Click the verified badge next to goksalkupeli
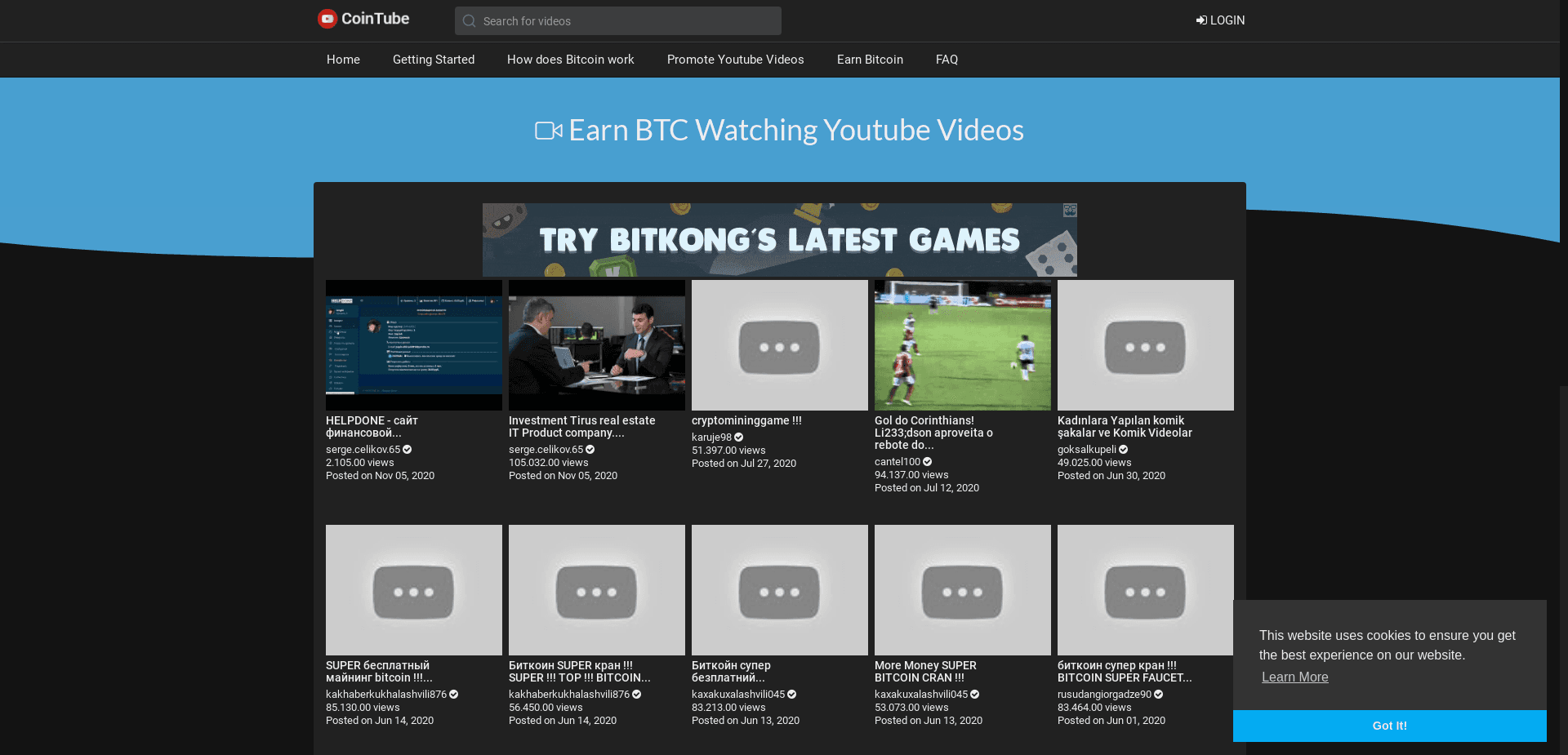This screenshot has width=1568, height=755. coord(1125,449)
